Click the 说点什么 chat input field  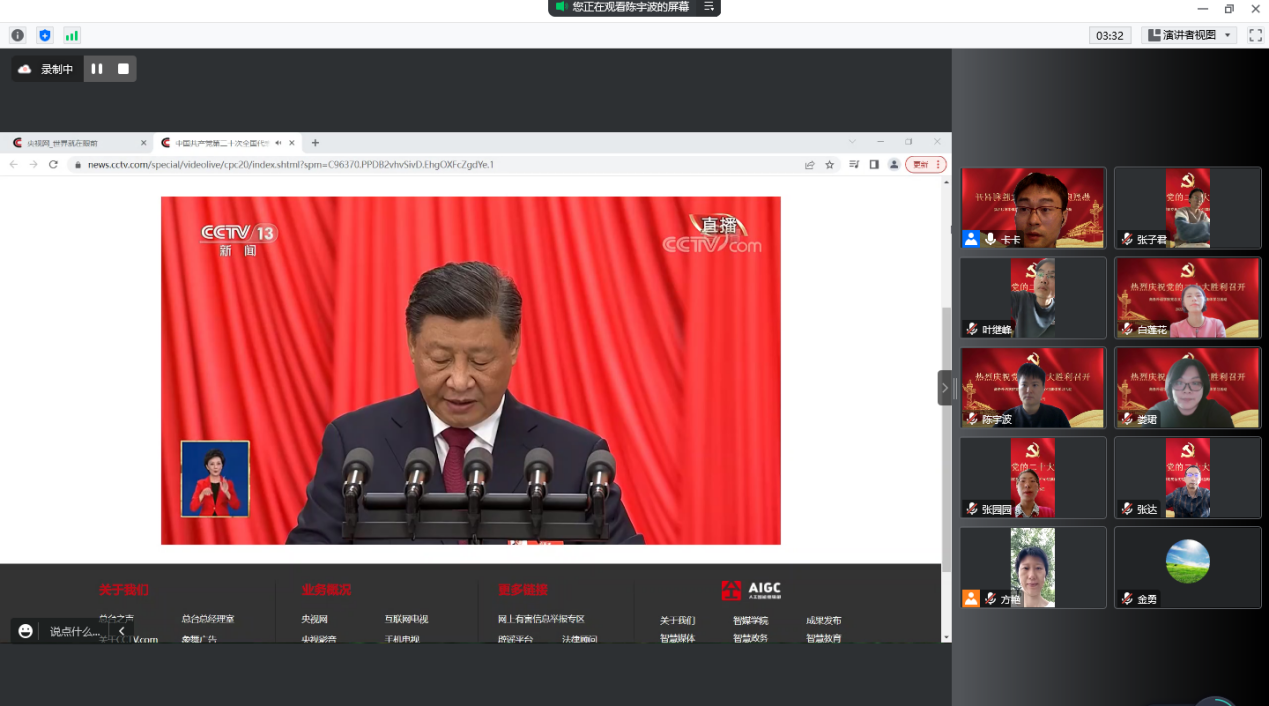(70, 630)
